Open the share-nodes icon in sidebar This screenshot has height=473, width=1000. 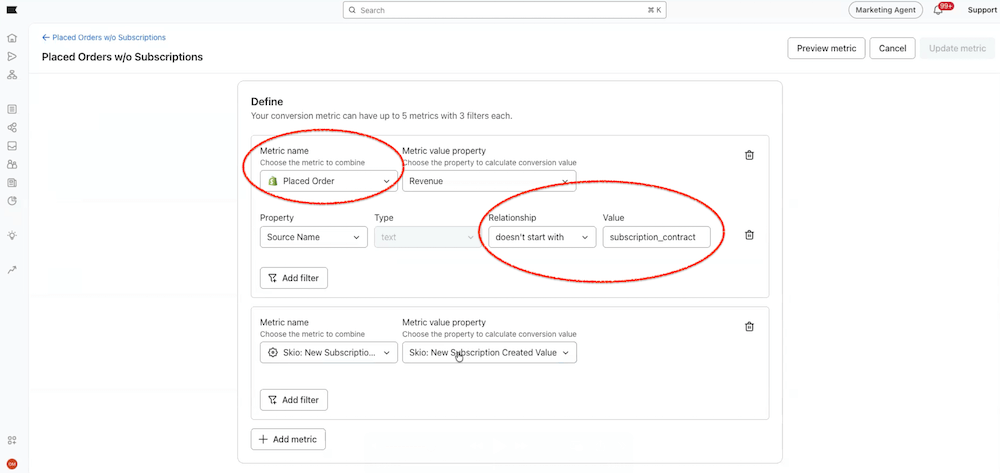coord(12,128)
